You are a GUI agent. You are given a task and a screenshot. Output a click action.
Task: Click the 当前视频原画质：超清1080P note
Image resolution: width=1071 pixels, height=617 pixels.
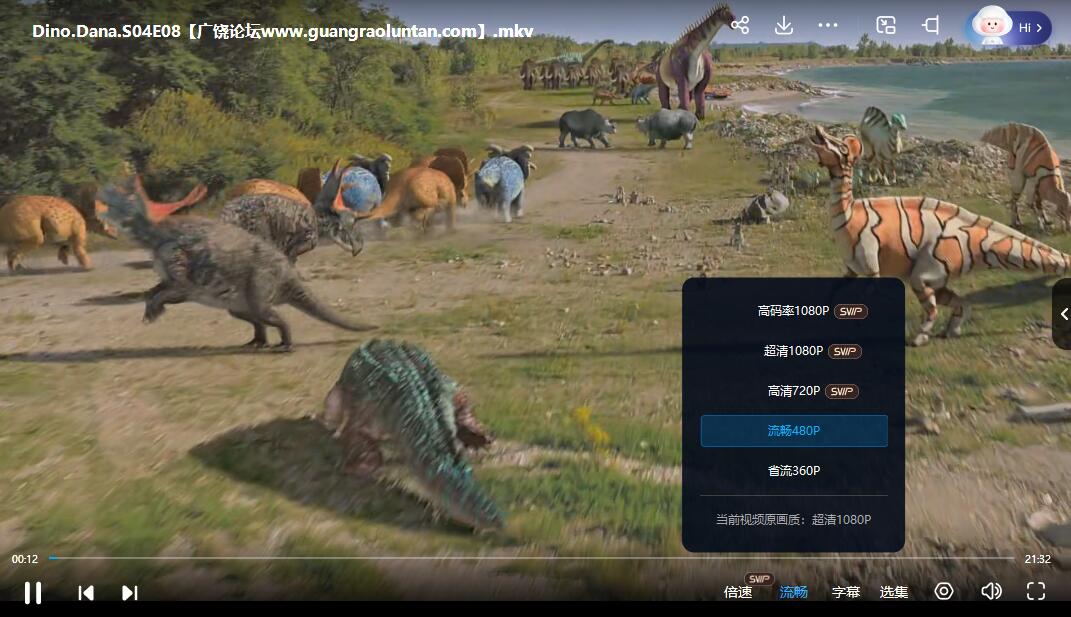pos(794,520)
